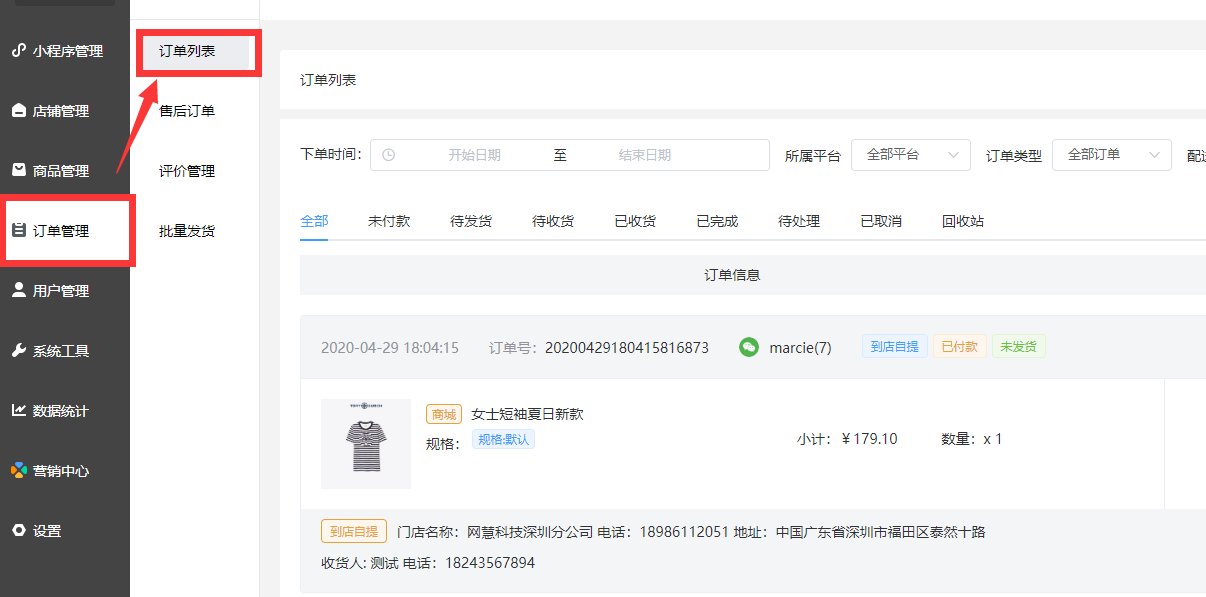
Task: Open 评价管理 submenu item
Action: (187, 171)
